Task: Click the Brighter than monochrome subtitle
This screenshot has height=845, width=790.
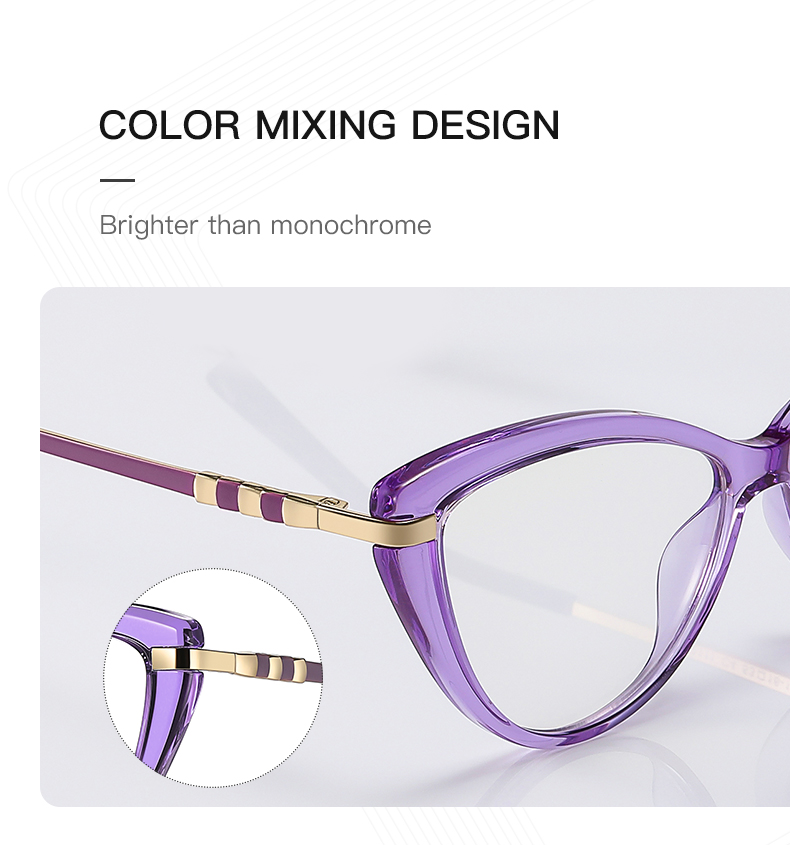Action: (265, 225)
